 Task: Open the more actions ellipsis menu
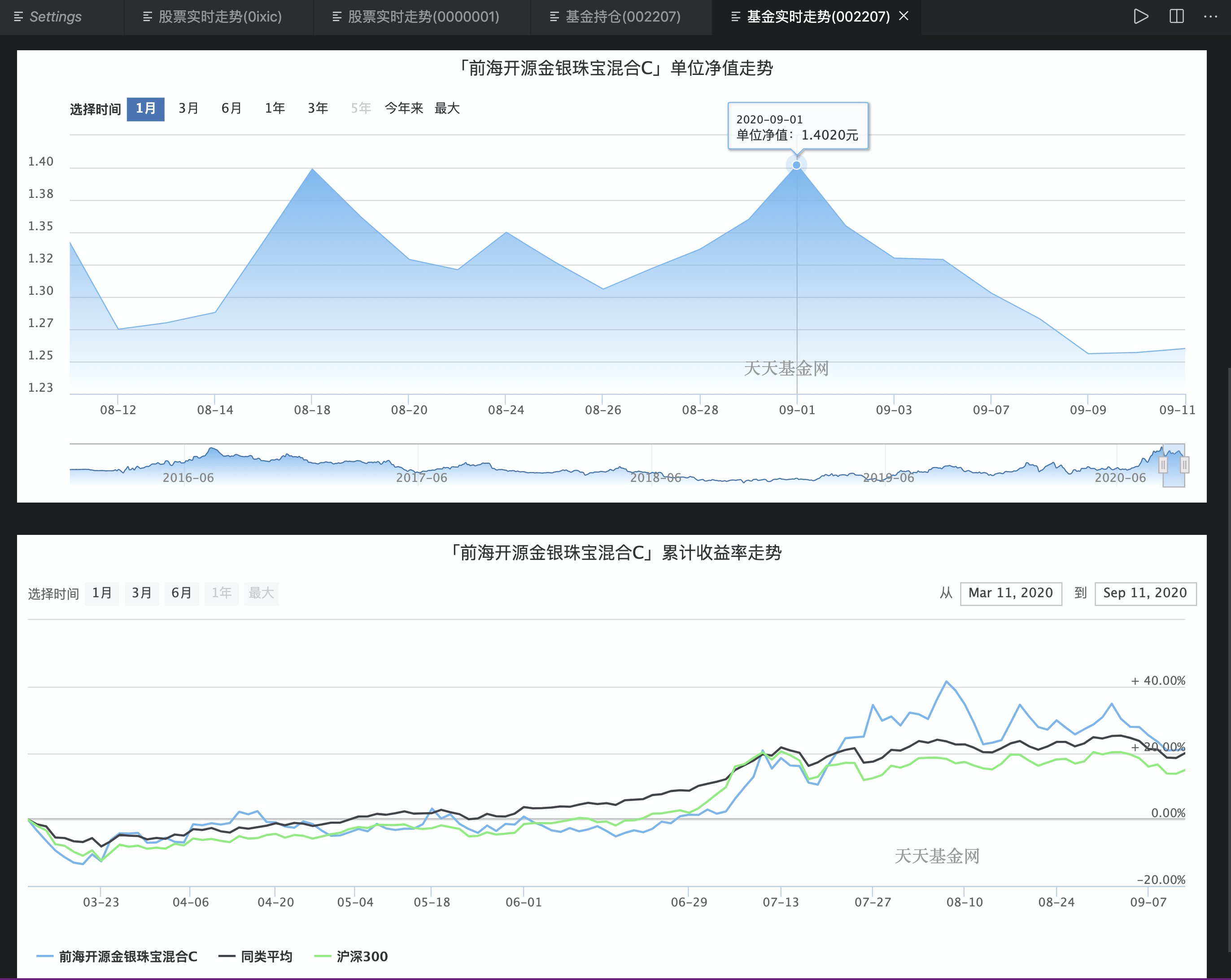tap(1210, 17)
